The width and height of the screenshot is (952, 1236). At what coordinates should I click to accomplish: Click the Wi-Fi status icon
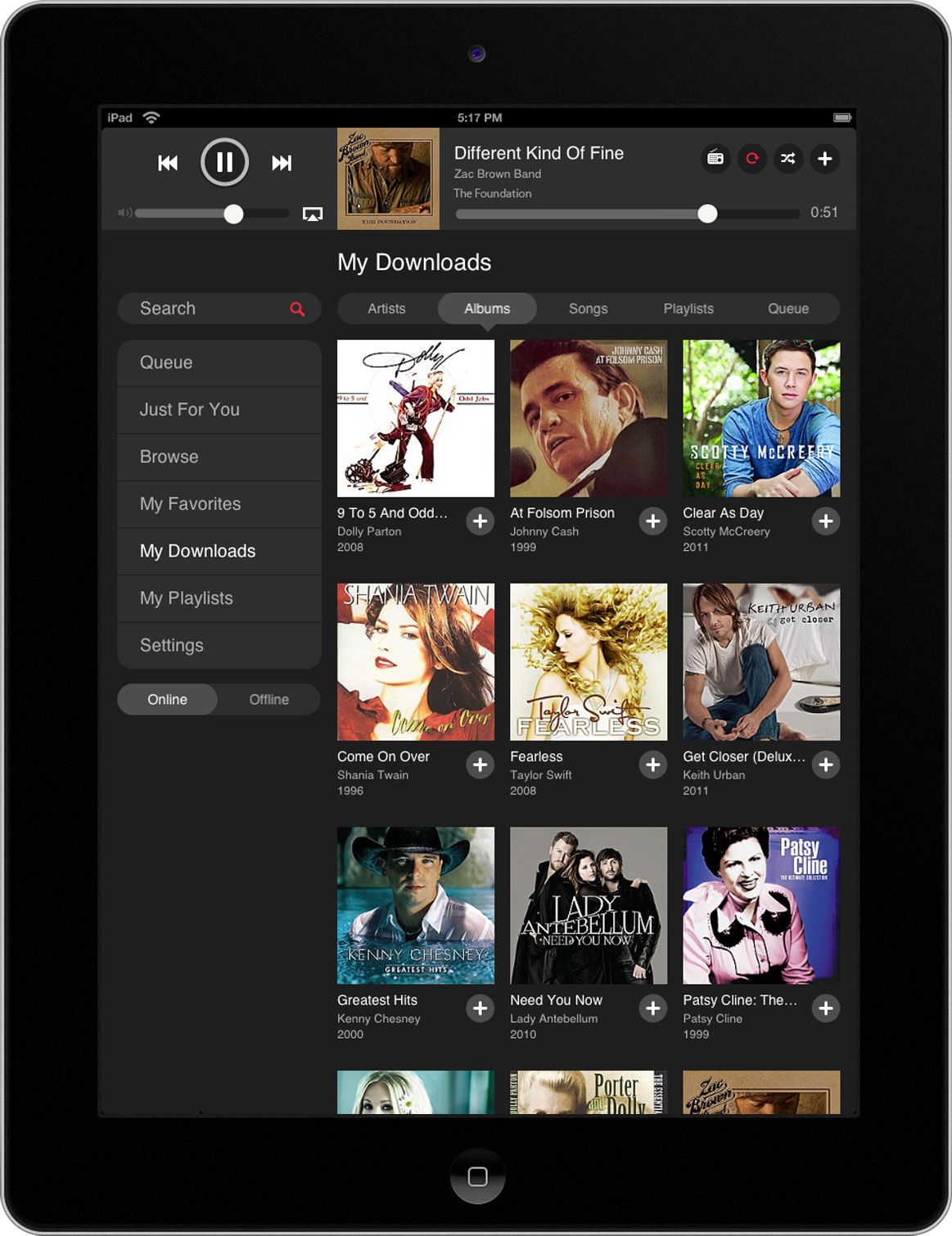[x=151, y=117]
